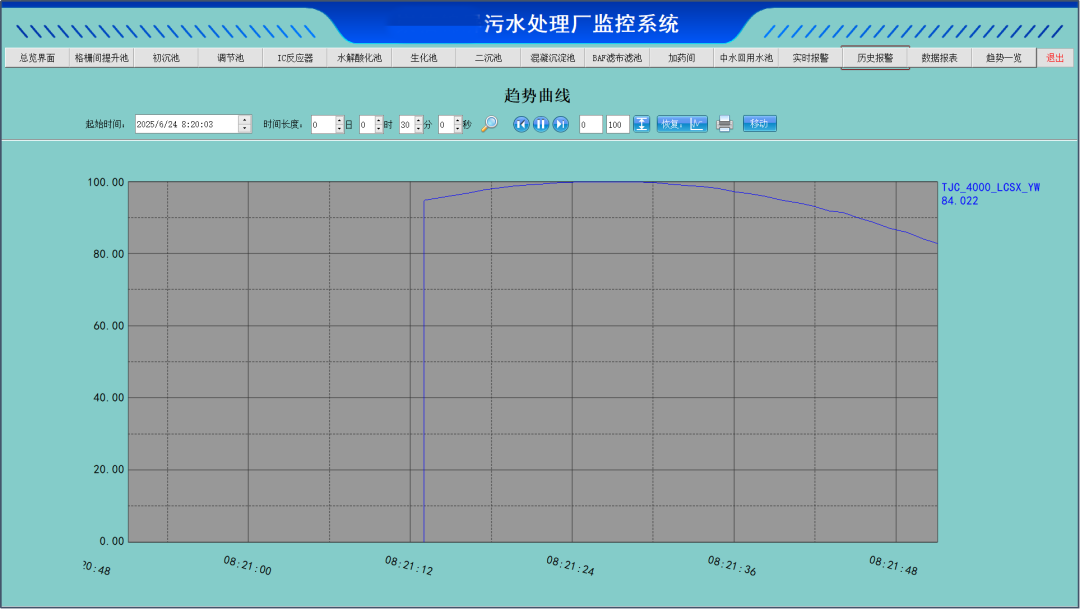Open the 总览界面 overview tab
The height and width of the screenshot is (609, 1080).
click(x=37, y=58)
